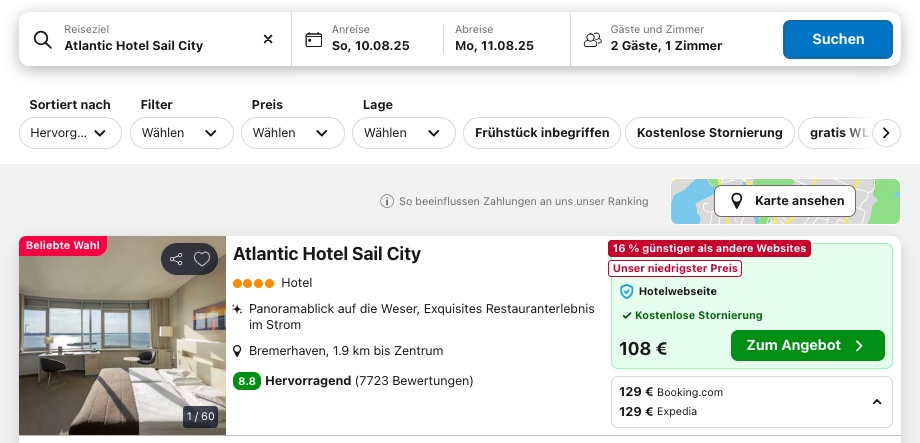Select the 129 € Booking.com offer

(671, 392)
